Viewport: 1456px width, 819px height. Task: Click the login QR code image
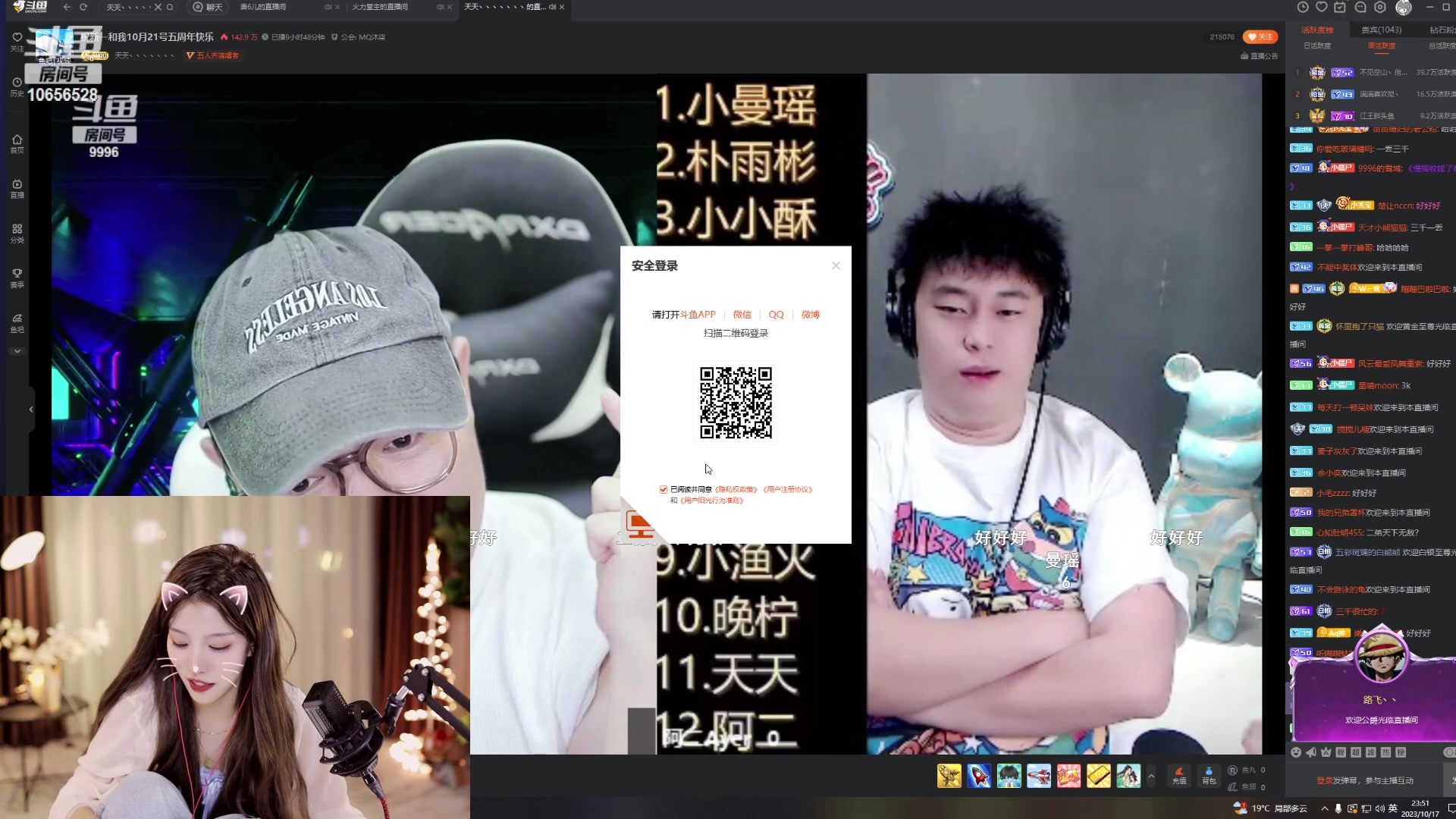[x=736, y=403]
